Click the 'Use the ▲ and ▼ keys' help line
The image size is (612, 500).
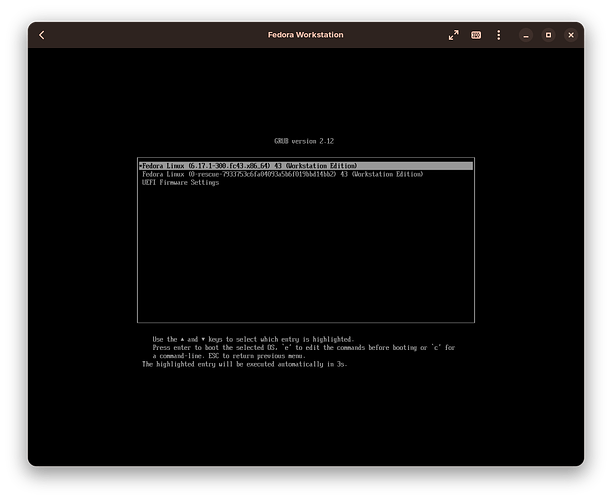pos(253,339)
